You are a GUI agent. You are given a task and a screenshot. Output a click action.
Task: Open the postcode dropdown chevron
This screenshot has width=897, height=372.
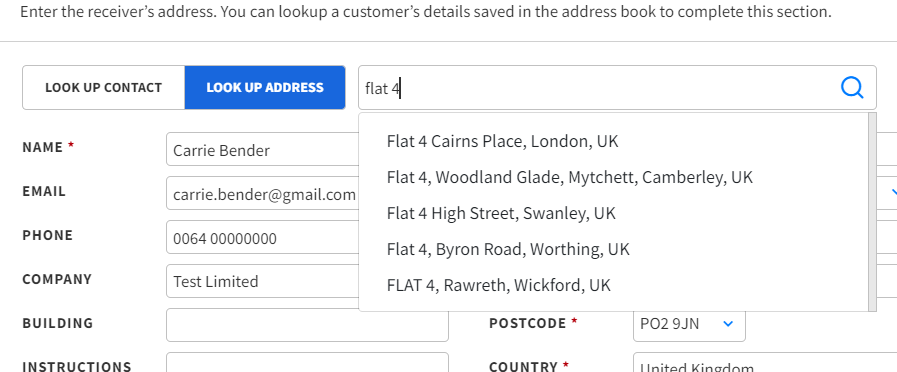pyautogui.click(x=728, y=324)
